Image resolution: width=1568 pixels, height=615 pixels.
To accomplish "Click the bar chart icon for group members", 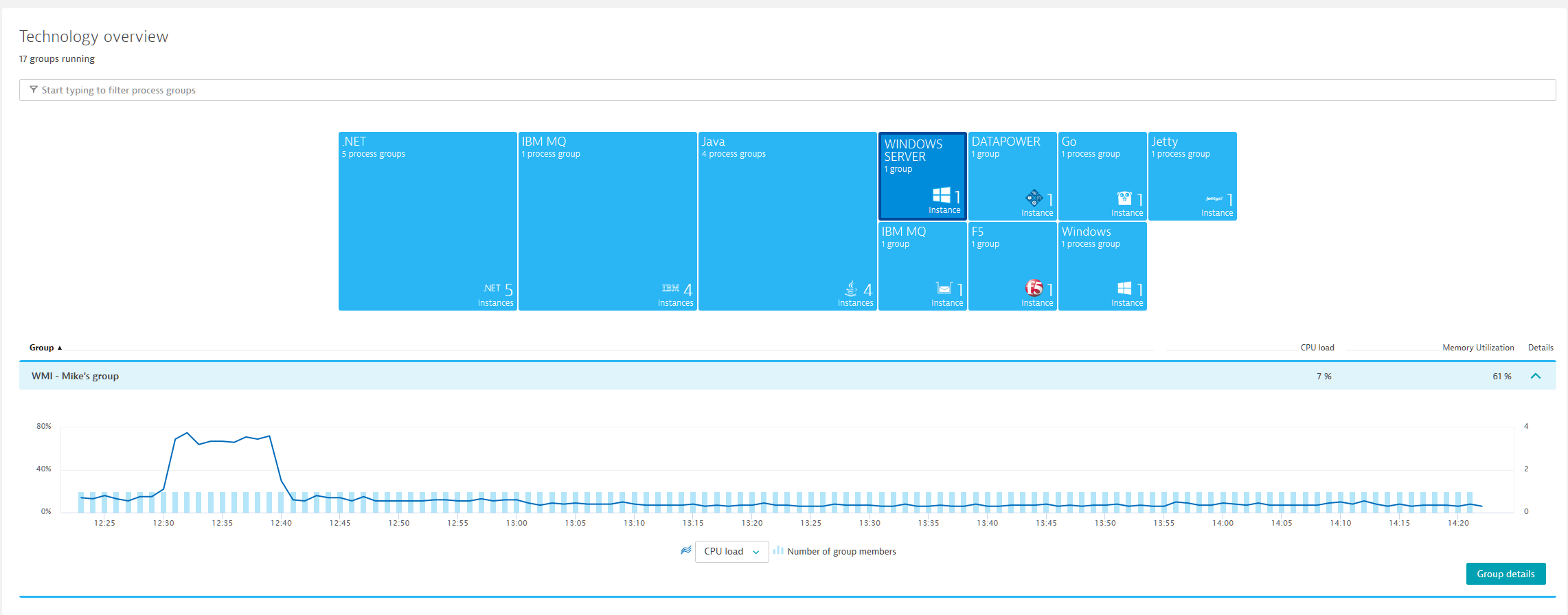I will pos(778,550).
